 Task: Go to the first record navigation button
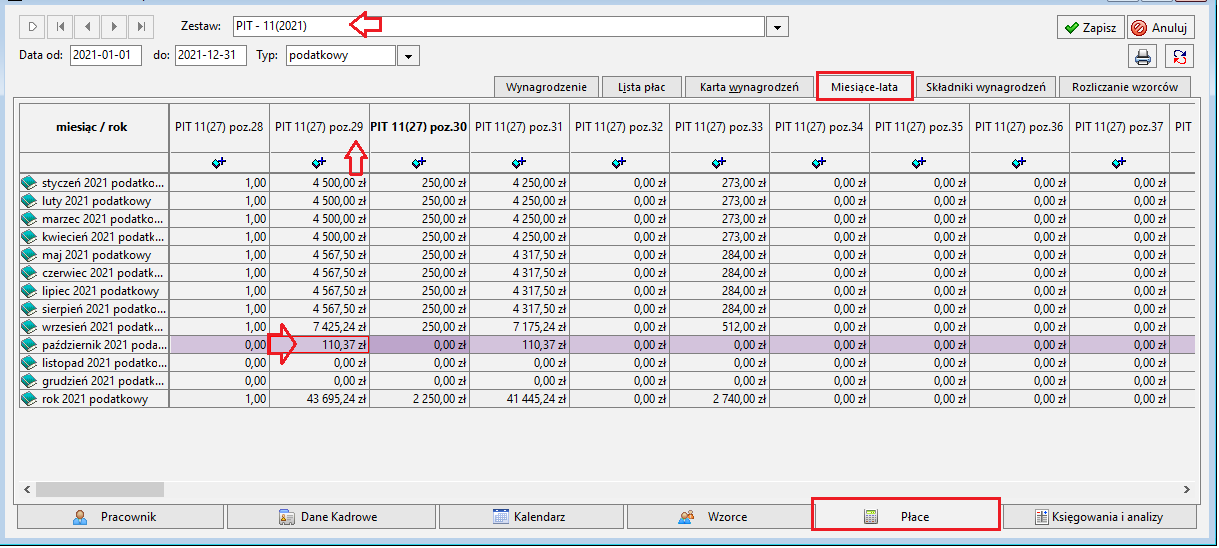[x=60, y=27]
